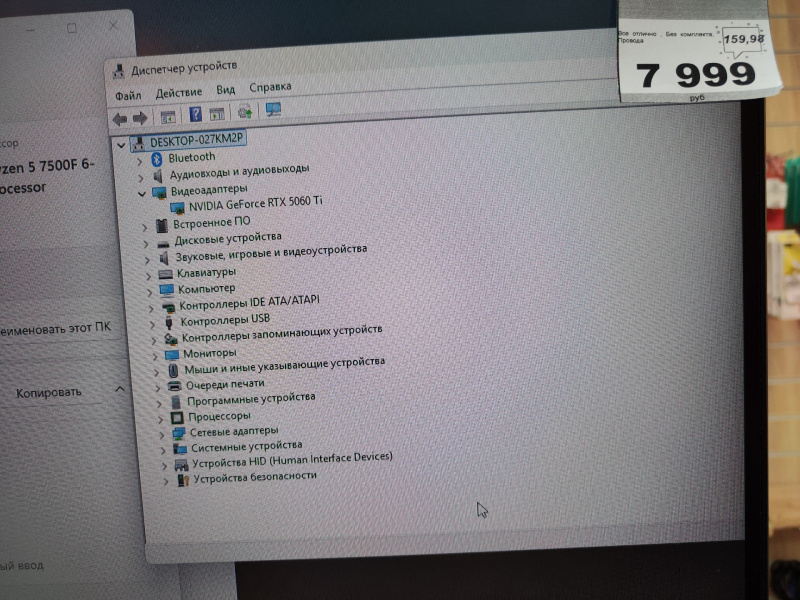Select the Дисковые устройства label
The height and width of the screenshot is (600, 800).
point(228,239)
